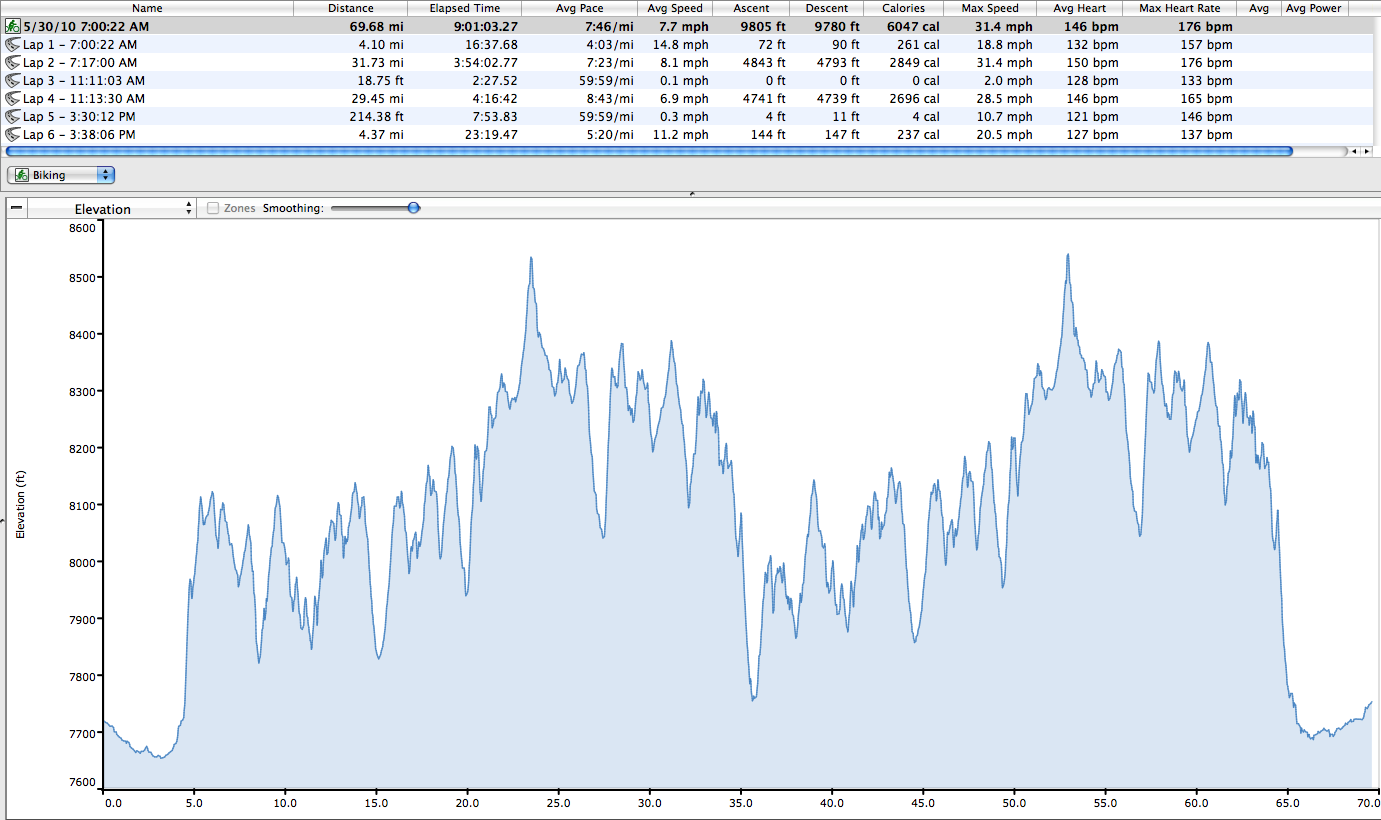Click the biking activity icon for 5/30/10
The height and width of the screenshot is (820, 1381).
pos(13,27)
